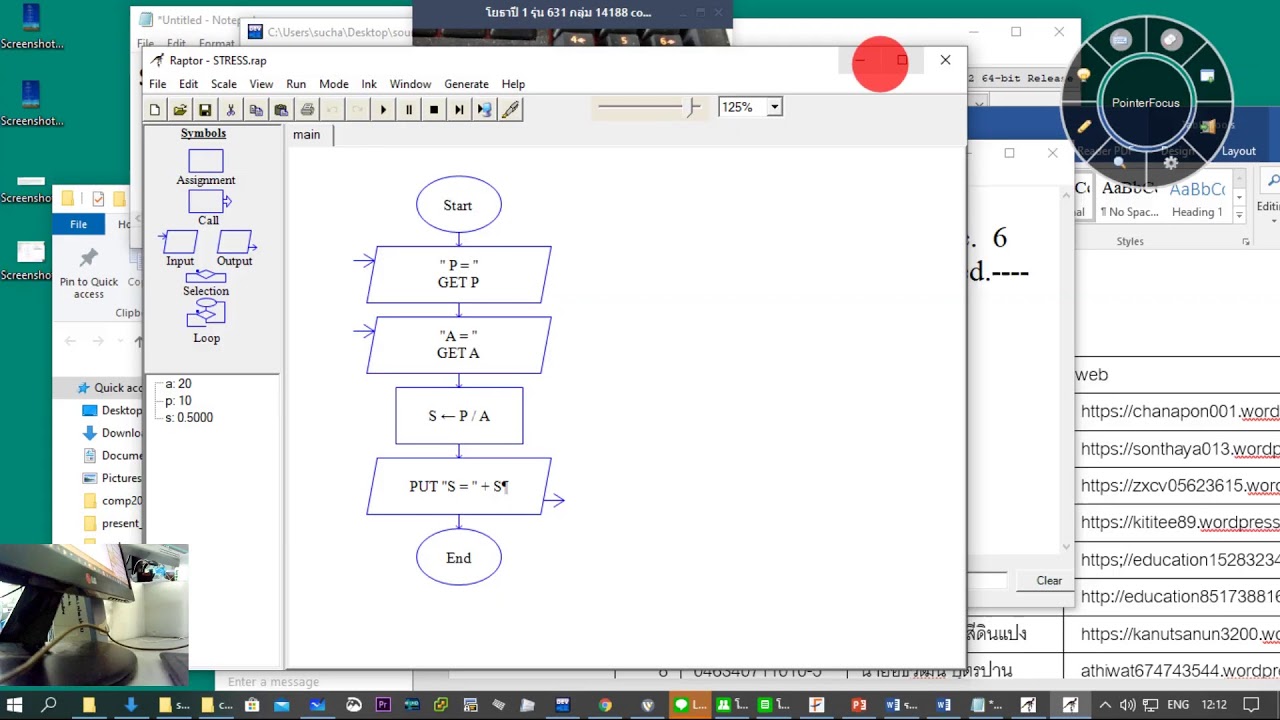Image resolution: width=1280 pixels, height=720 pixels.
Task: Cut the selected symbol via scissors icon
Action: (231, 109)
